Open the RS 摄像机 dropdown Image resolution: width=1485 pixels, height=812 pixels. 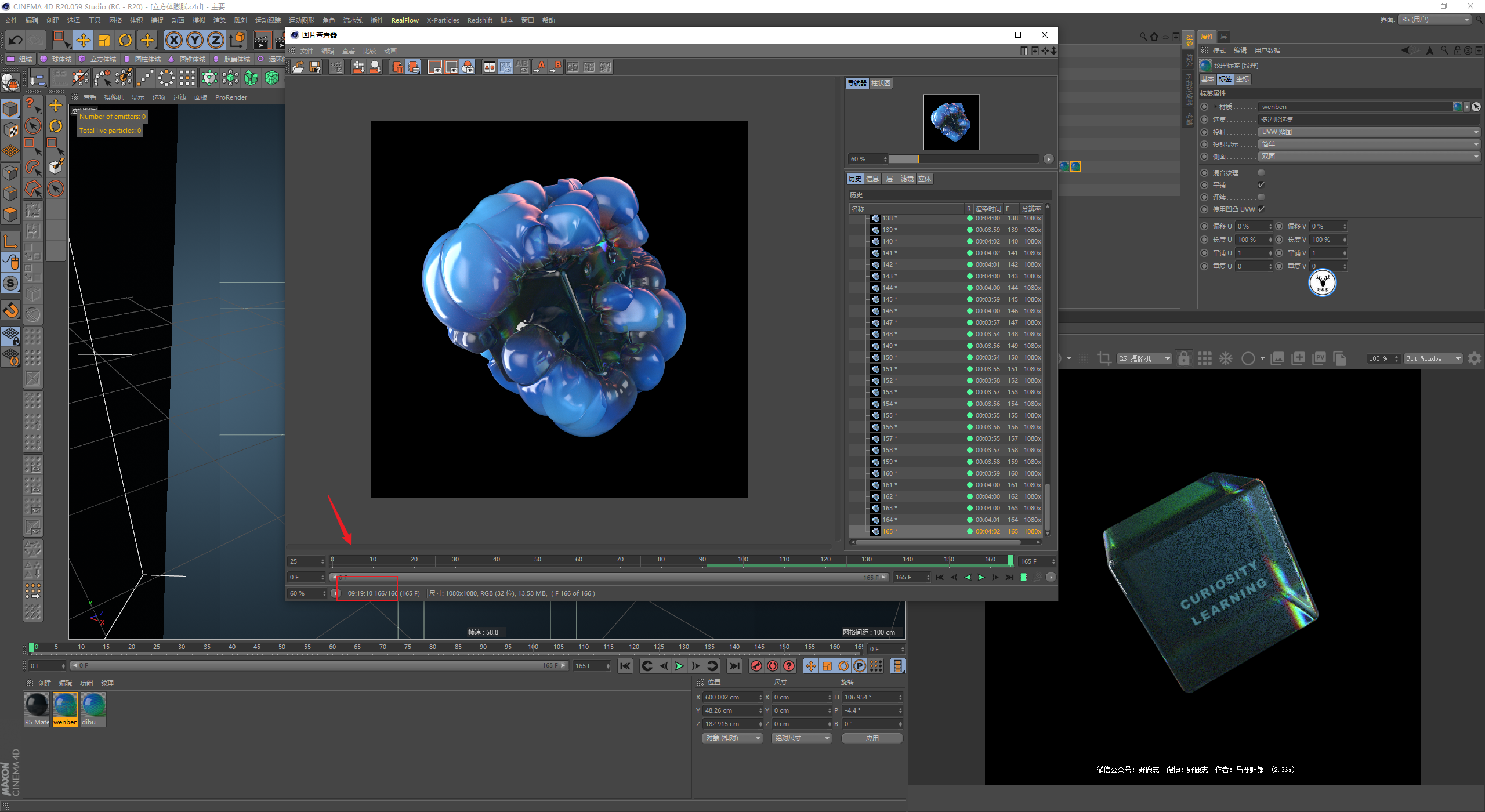point(1144,358)
